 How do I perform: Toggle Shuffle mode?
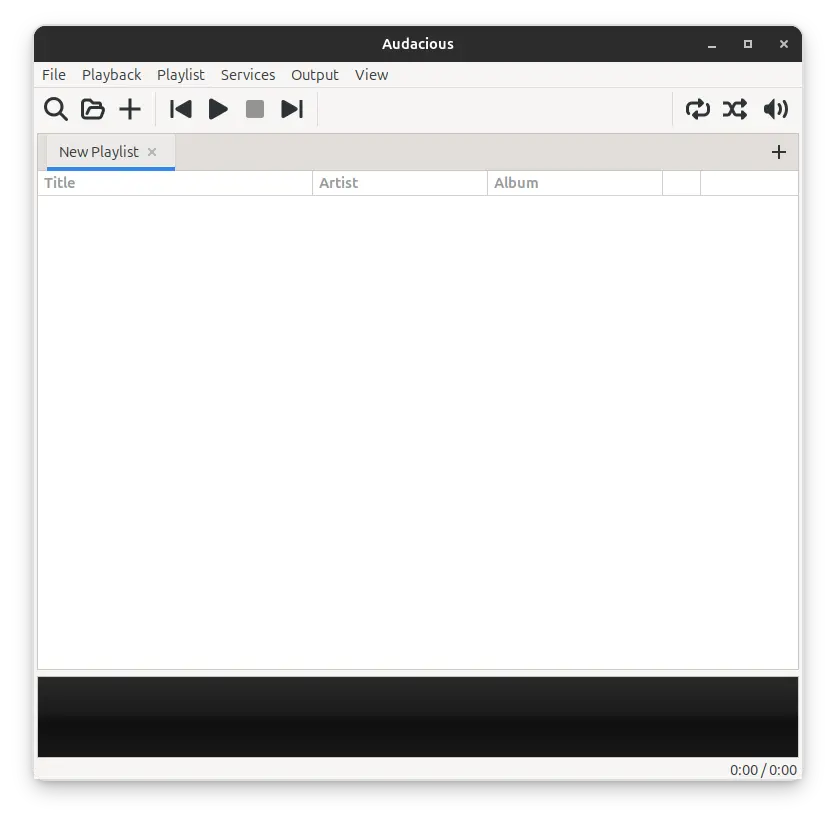coord(735,109)
